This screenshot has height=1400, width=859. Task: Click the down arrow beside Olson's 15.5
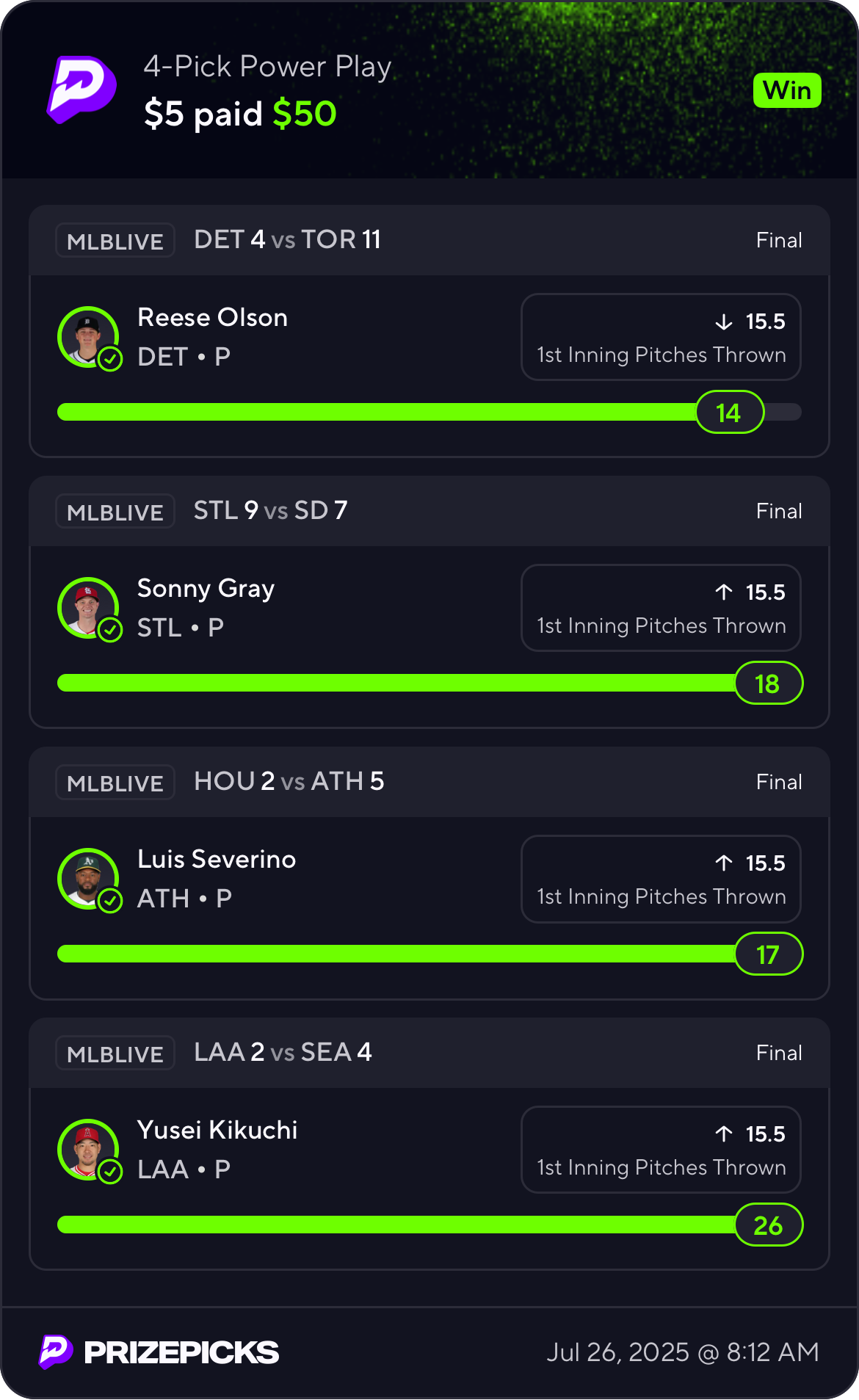tap(724, 322)
